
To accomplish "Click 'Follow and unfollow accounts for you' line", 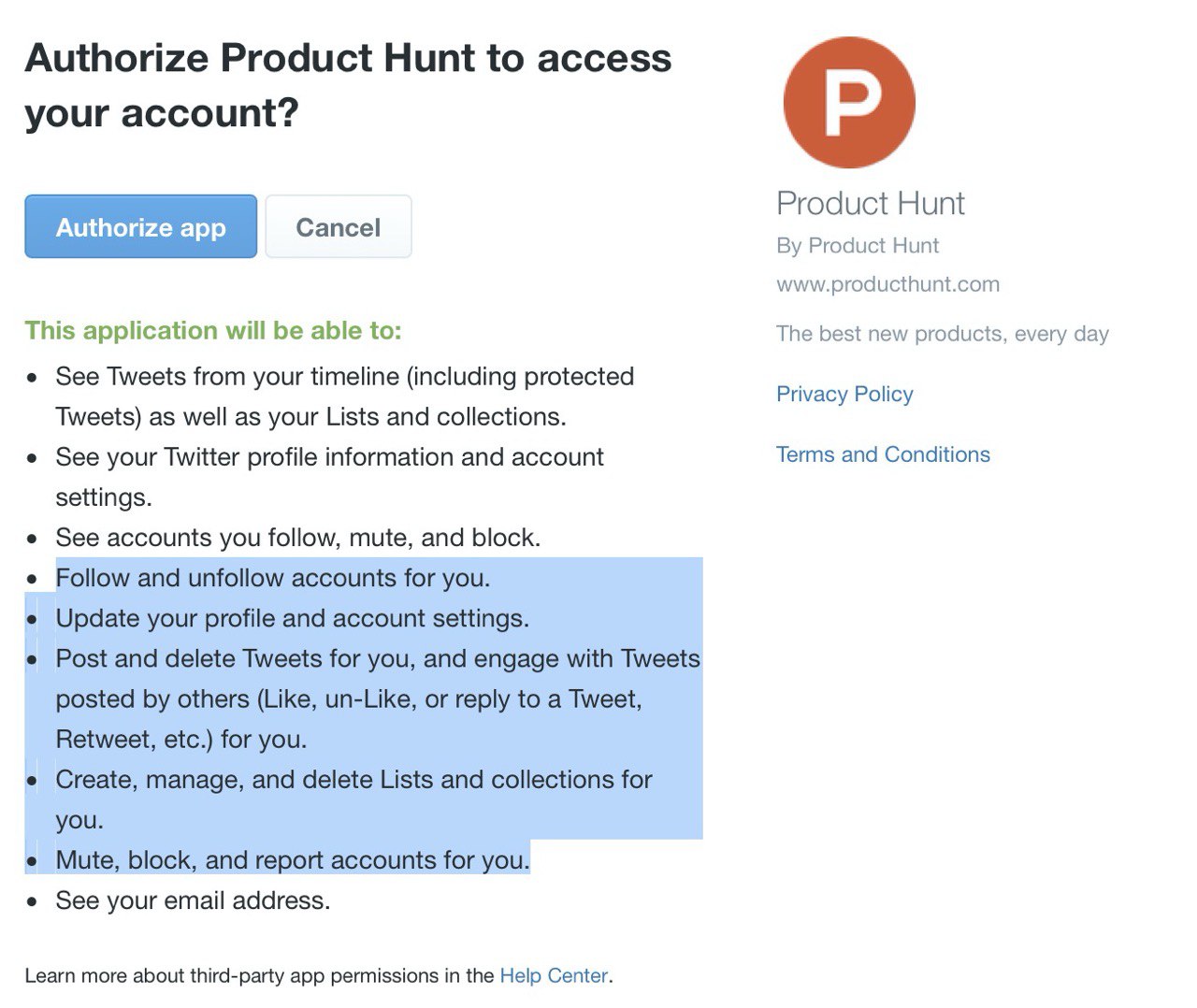I will coord(273,578).
